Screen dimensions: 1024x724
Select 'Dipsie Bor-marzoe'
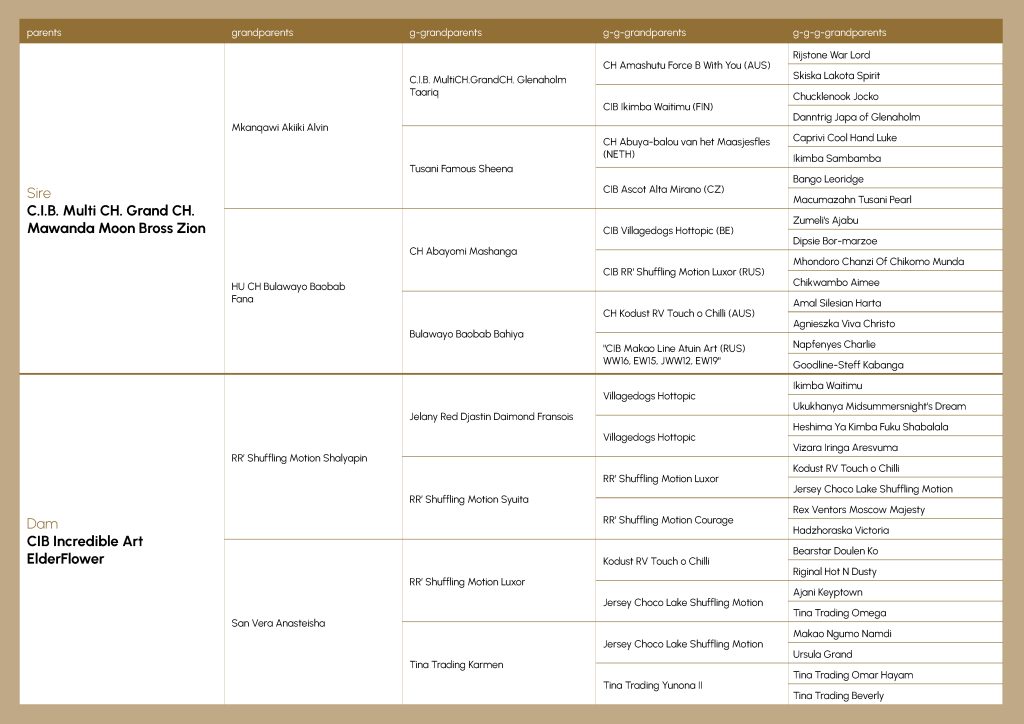[835, 241]
